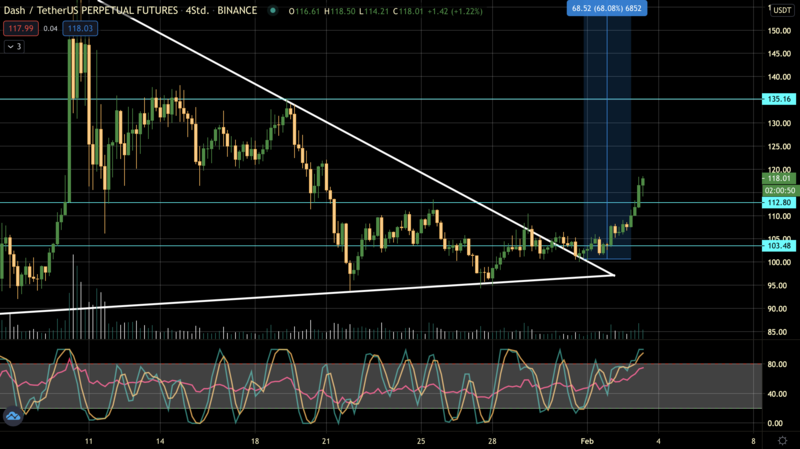Screen dimensions: 800x449
Task: Click the 28 date label on time axis
Action: click(492, 441)
